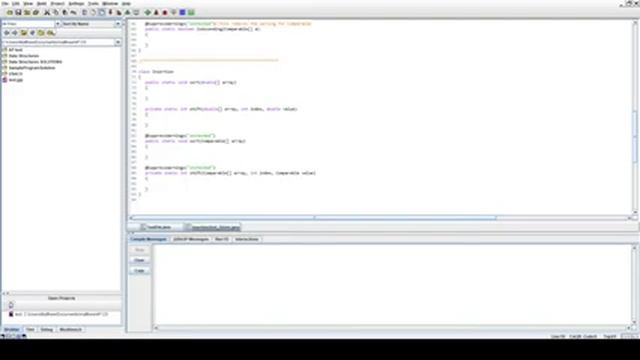
Task: Switch to the Run I/O tab
Action: pyautogui.click(x=222, y=239)
